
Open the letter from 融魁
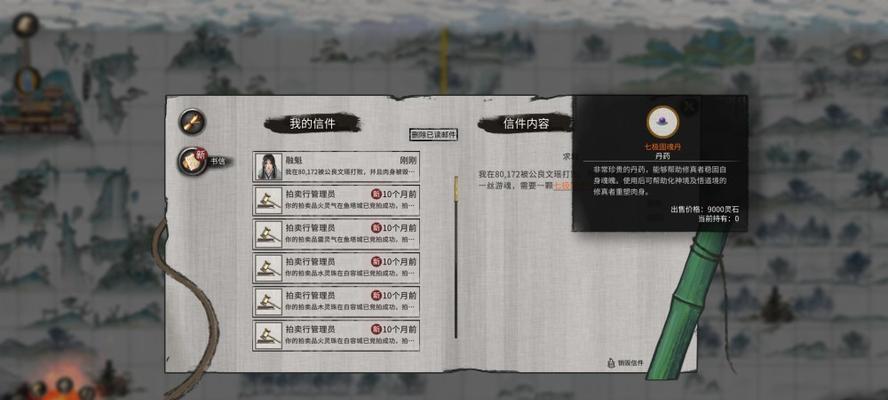(336, 166)
